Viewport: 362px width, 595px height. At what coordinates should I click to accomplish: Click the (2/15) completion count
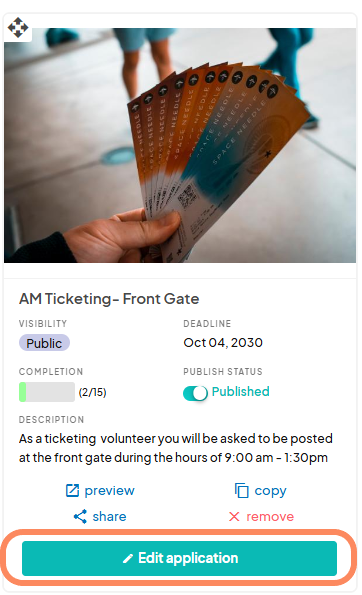tap(92, 392)
